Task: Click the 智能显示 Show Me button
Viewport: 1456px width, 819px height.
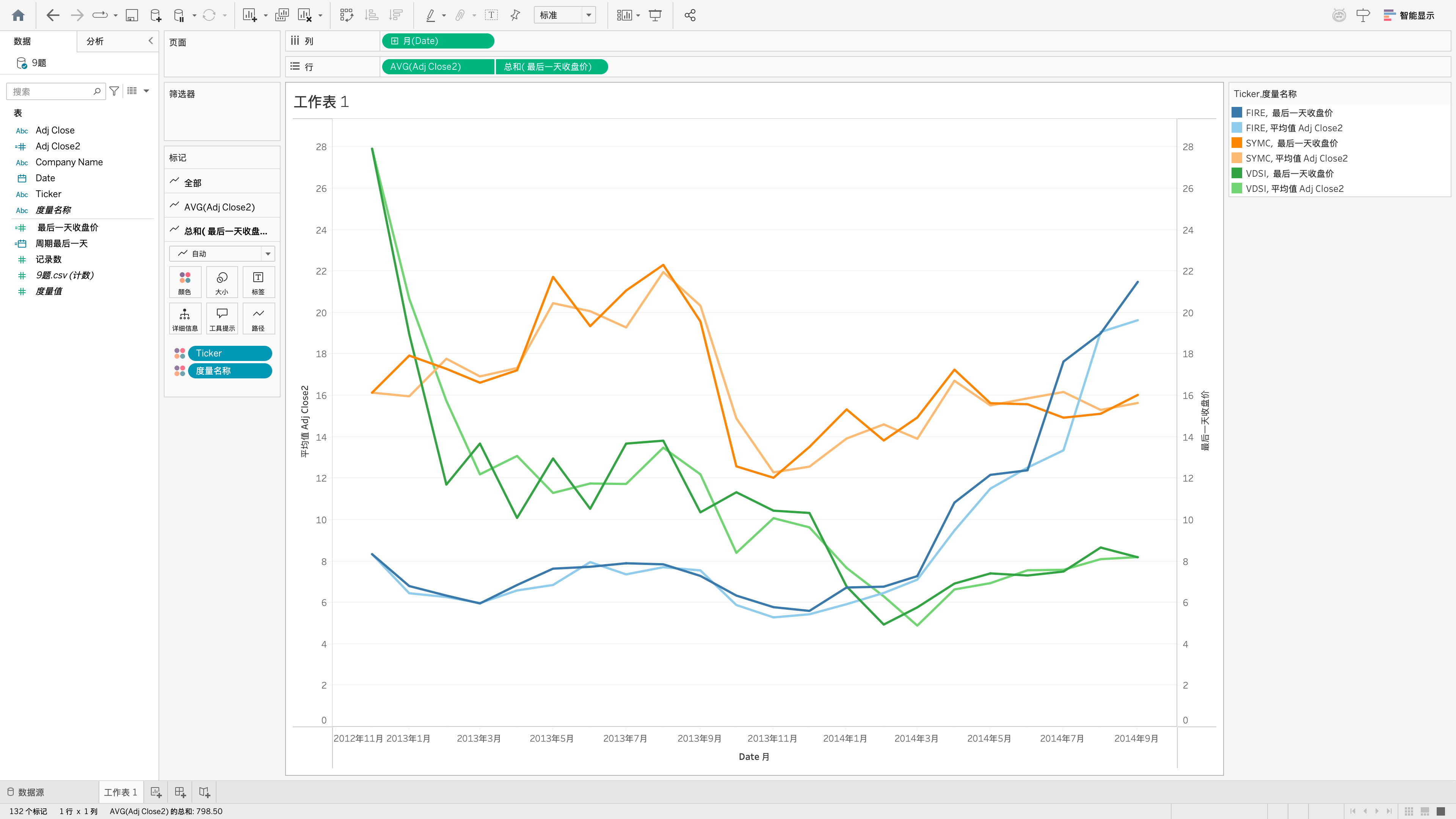Action: tap(1409, 15)
